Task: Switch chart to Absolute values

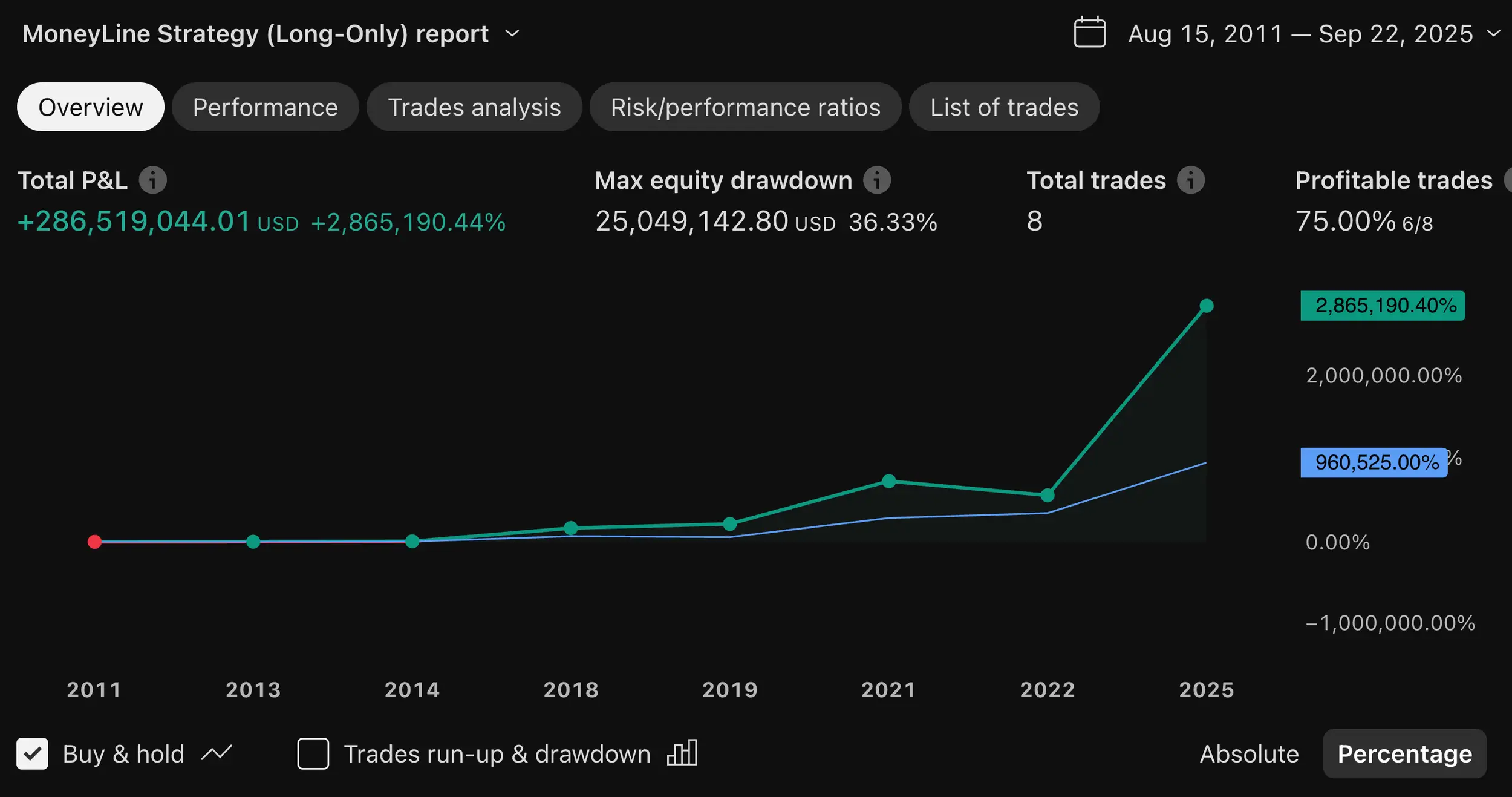Action: point(1249,754)
